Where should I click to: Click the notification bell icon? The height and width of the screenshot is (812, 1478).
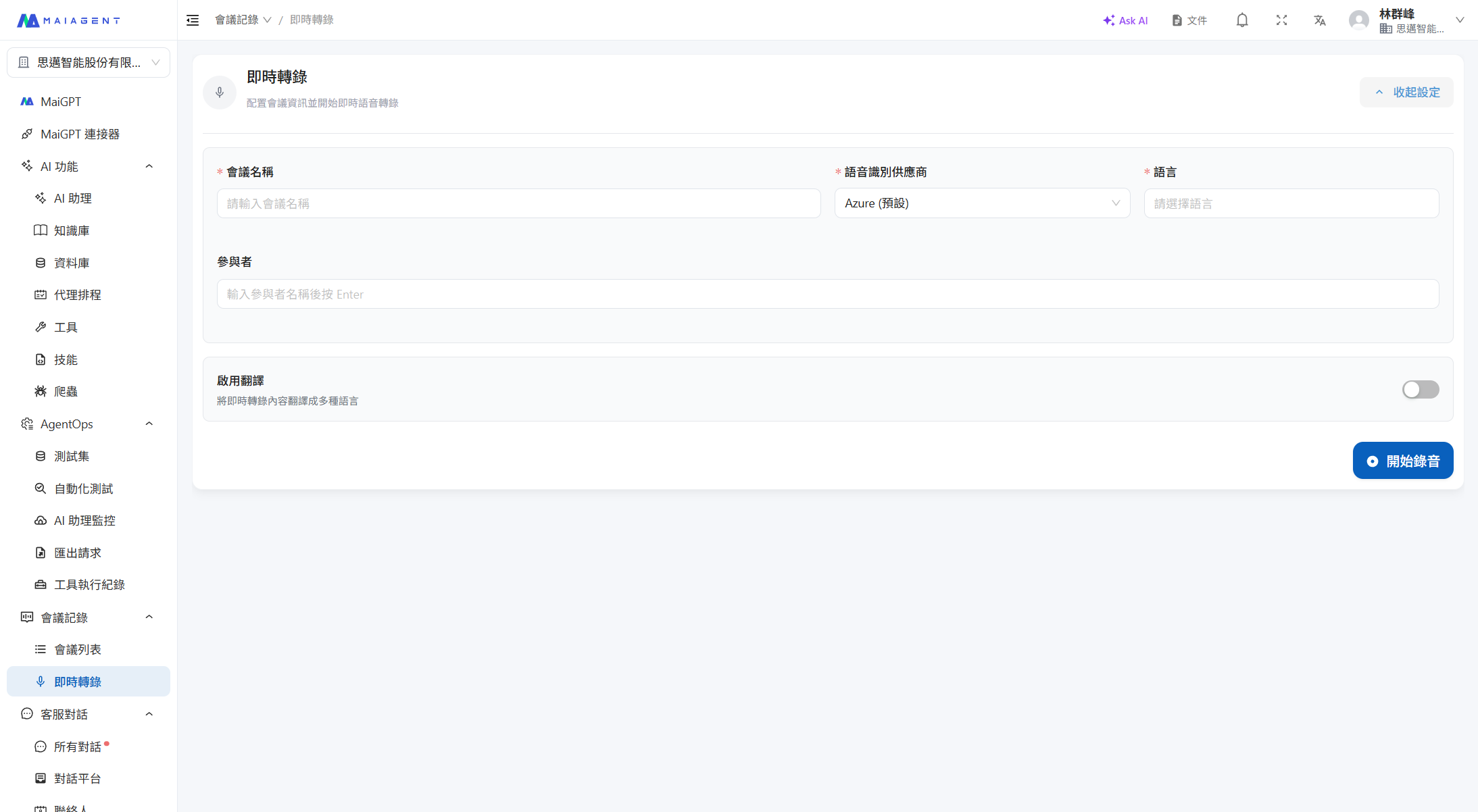(1242, 20)
